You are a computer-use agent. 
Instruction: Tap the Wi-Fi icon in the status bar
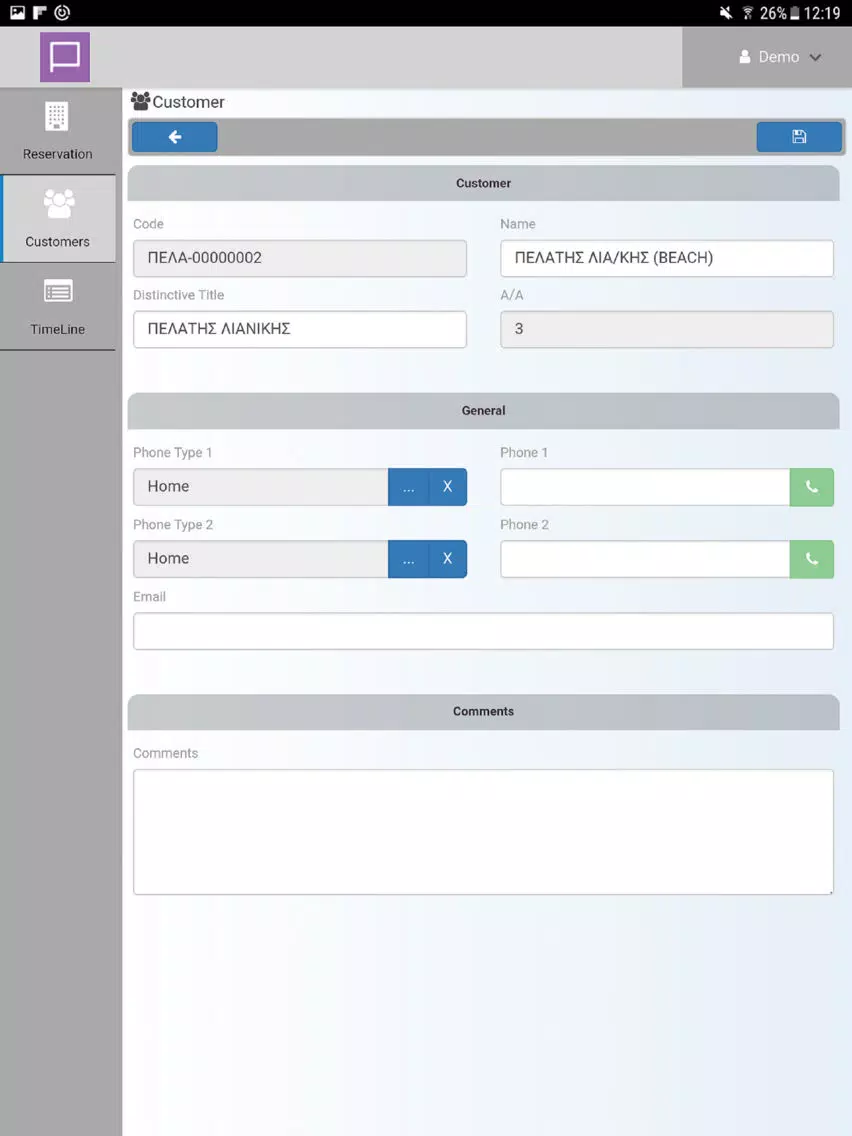748,13
